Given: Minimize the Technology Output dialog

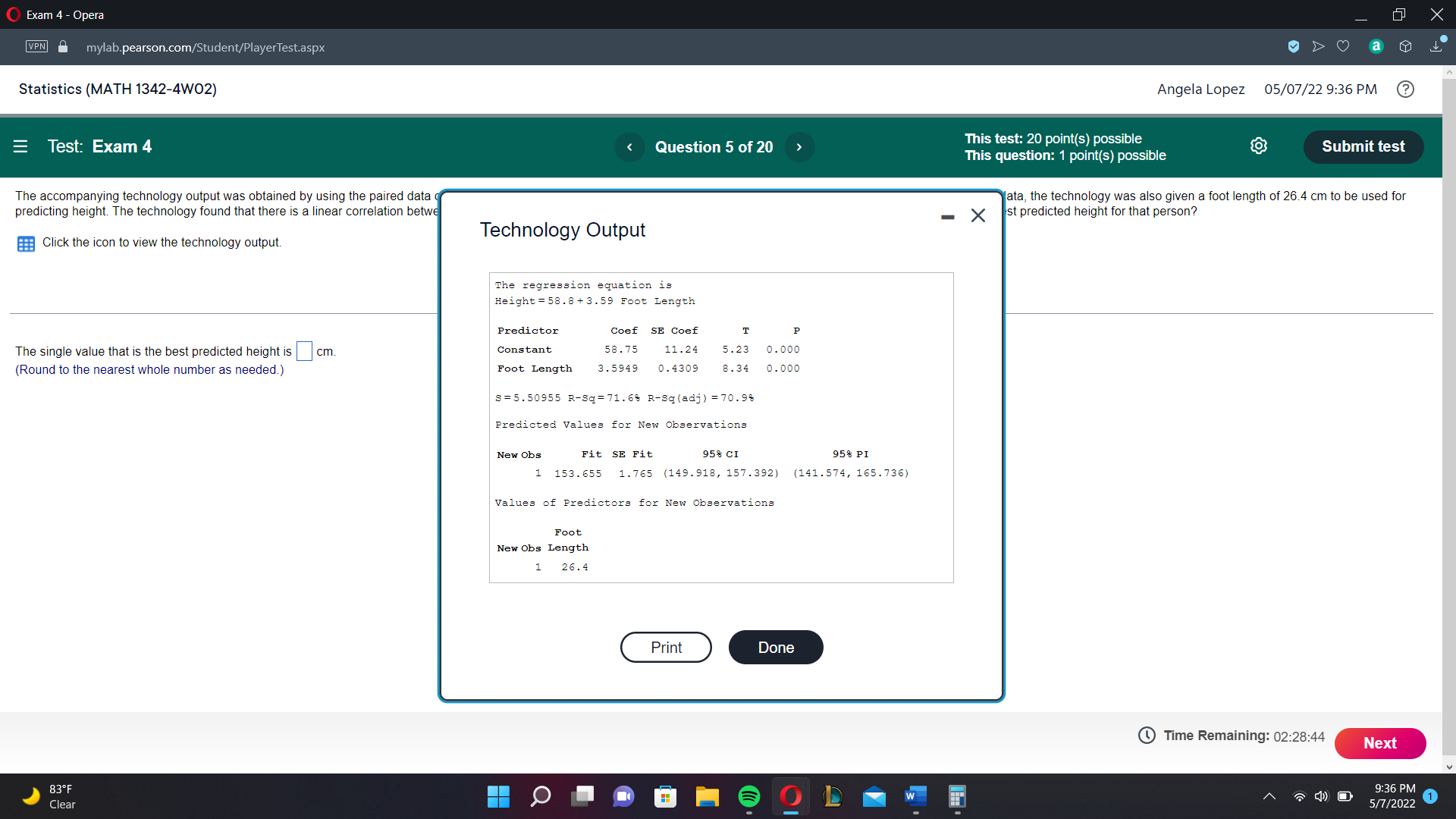Looking at the screenshot, I should 947,217.
